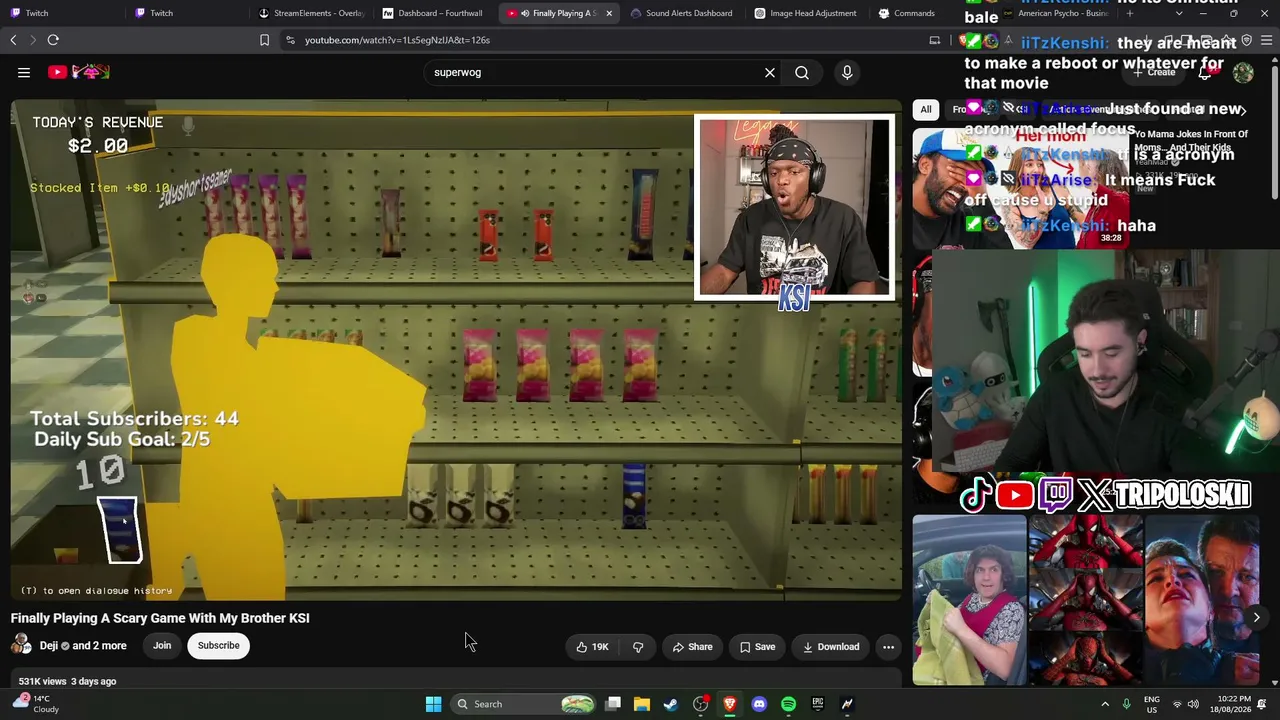Click the video title Finally Playing A Scary Game

160,618
